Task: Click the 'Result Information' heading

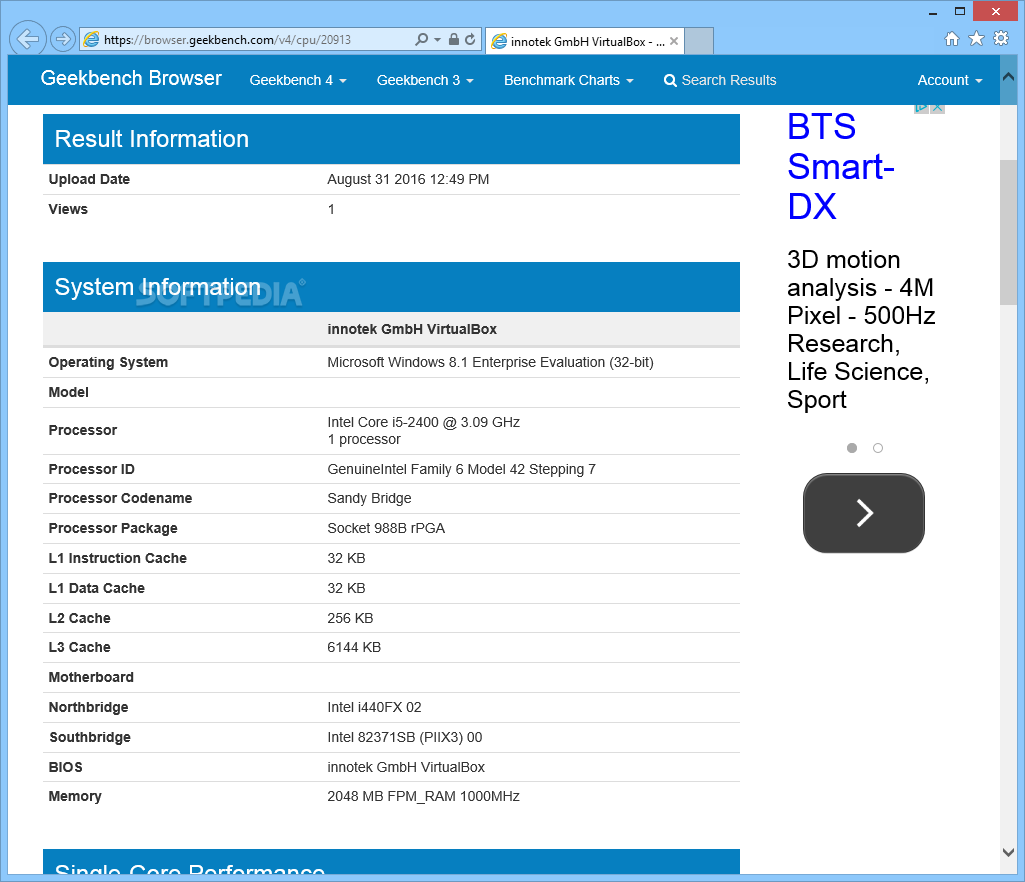Action: tap(152, 139)
